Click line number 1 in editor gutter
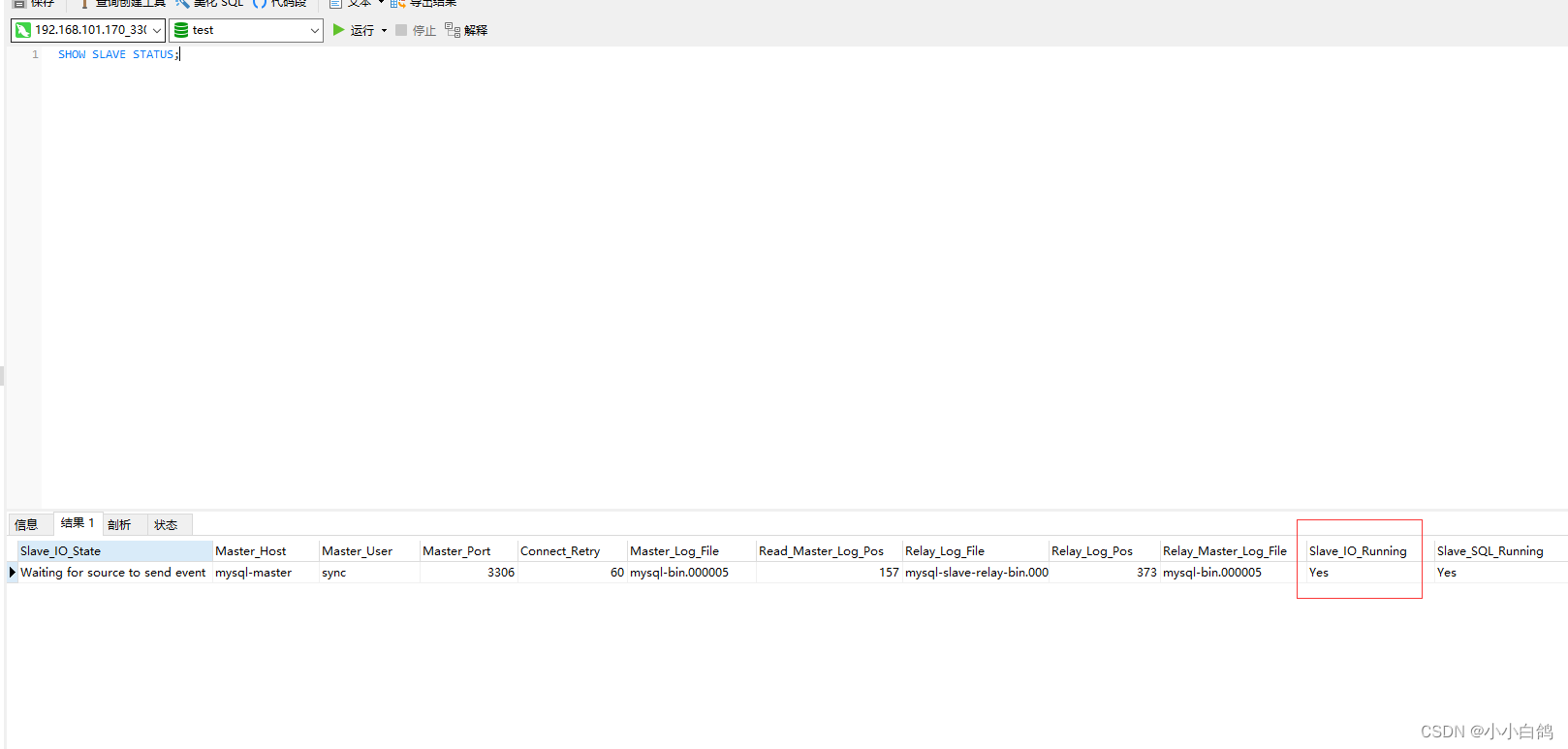This screenshot has width=1568, height=749. tap(35, 54)
